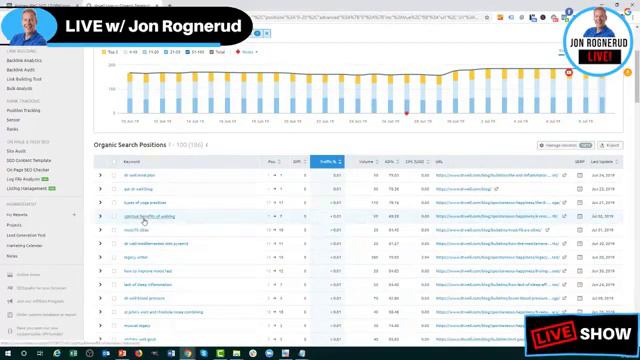
Task: Click the Windows Start button
Action: click(8, 353)
